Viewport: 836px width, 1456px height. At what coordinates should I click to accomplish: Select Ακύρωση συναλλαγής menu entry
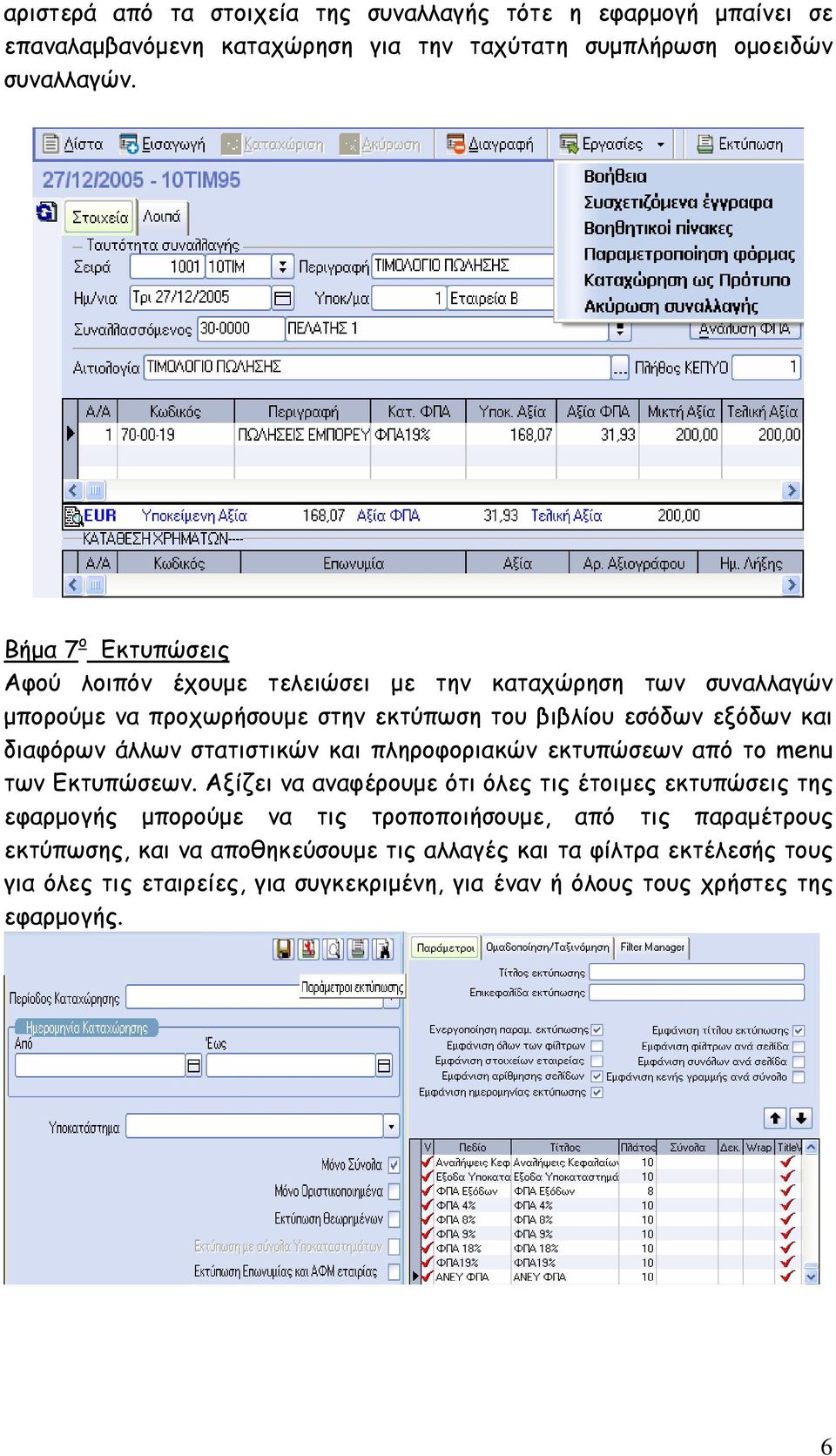671,307
